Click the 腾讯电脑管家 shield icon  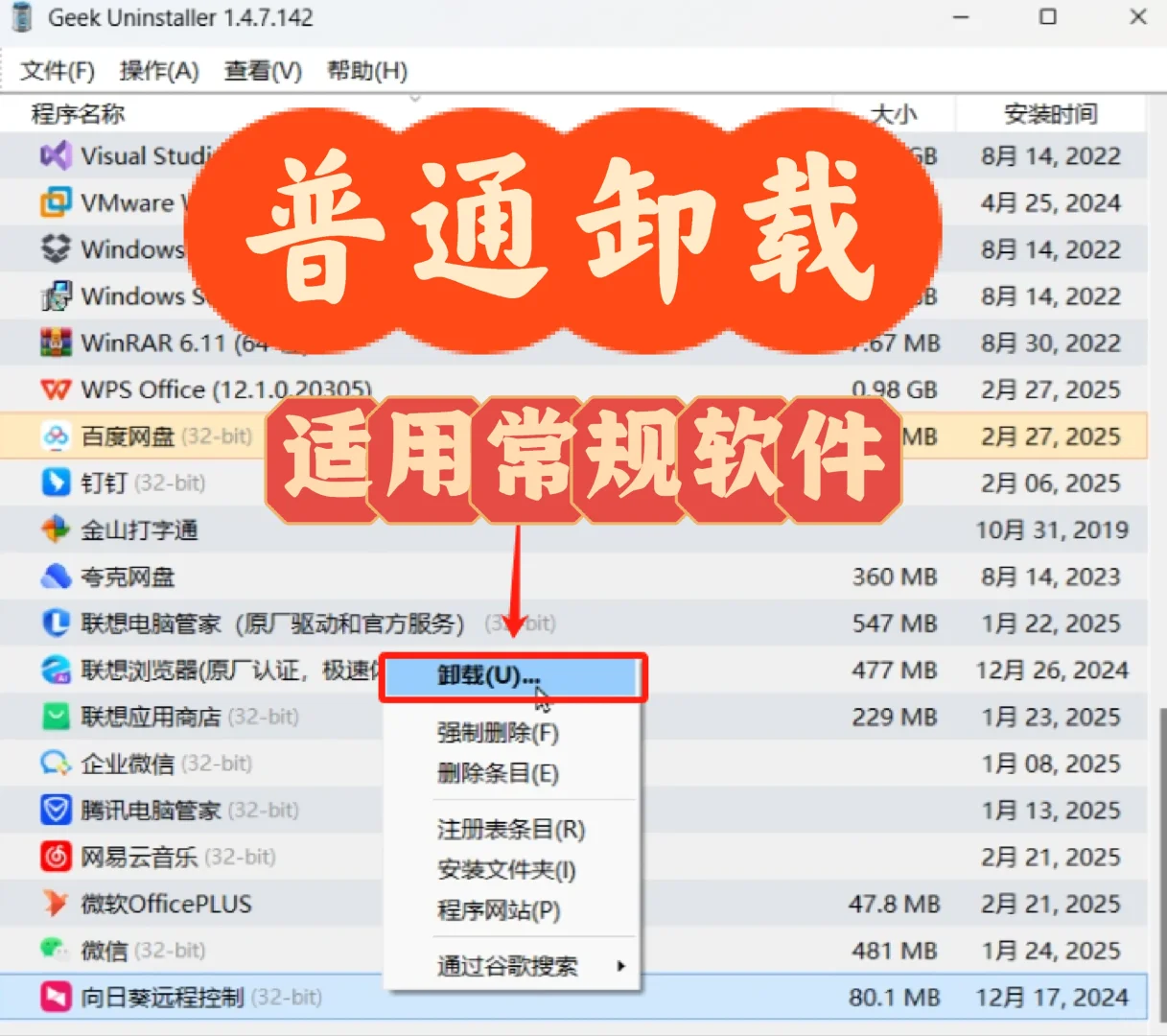[x=55, y=810]
